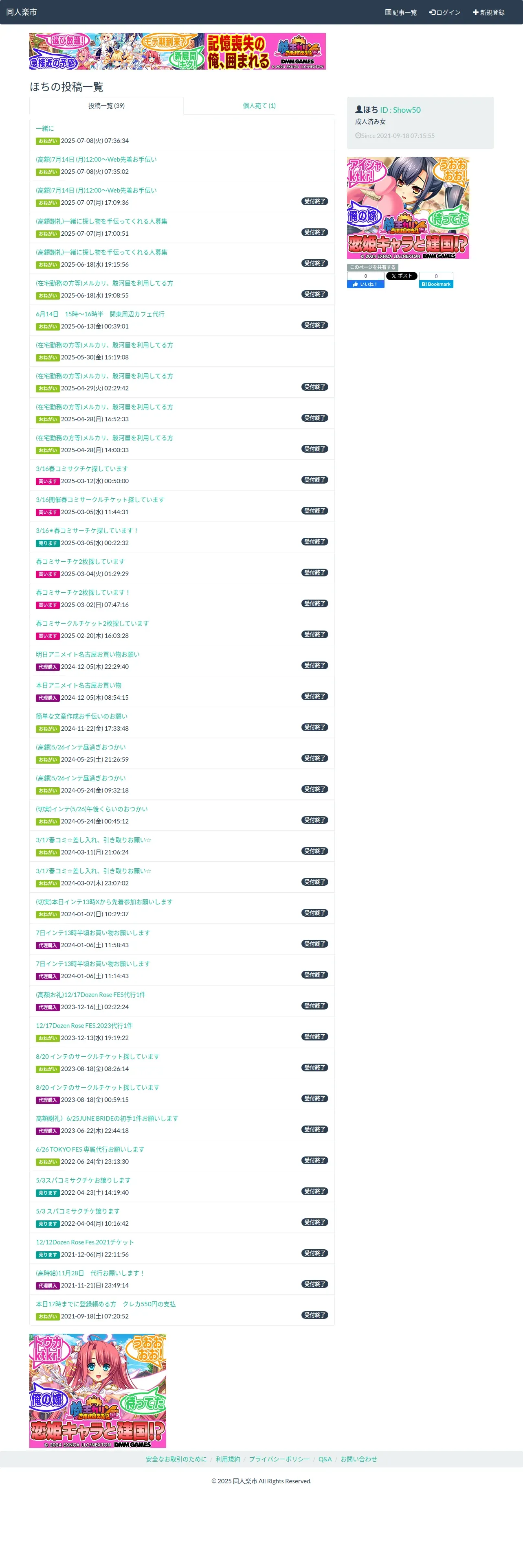Image resolution: width=523 pixels, height=1568 pixels.
Task: Click the X ポスト share button
Action: 401,276
